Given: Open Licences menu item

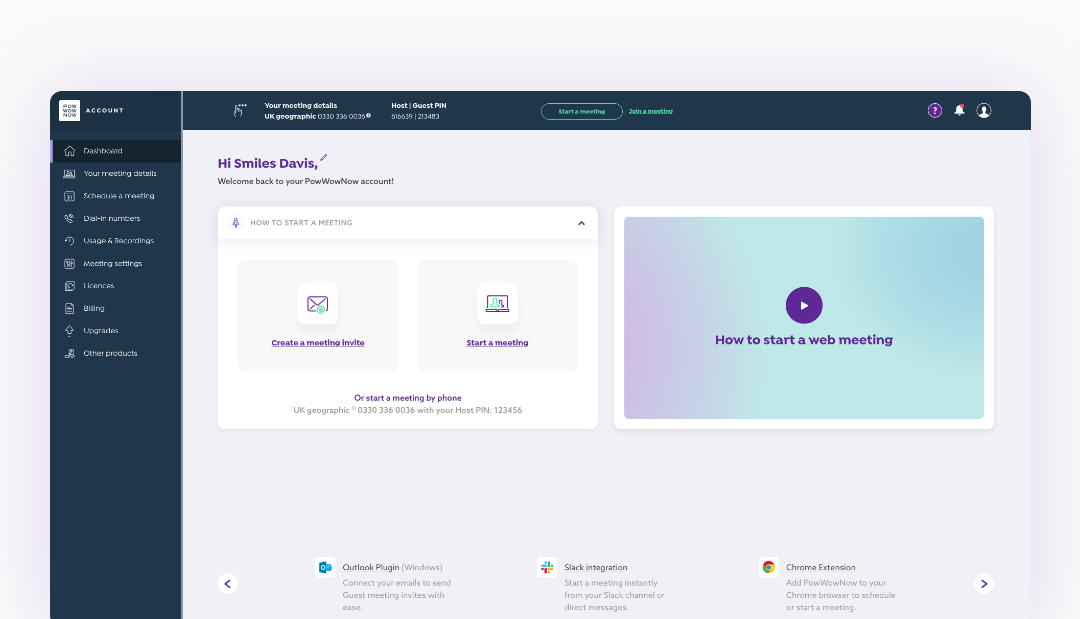Looking at the screenshot, I should coord(116,286).
